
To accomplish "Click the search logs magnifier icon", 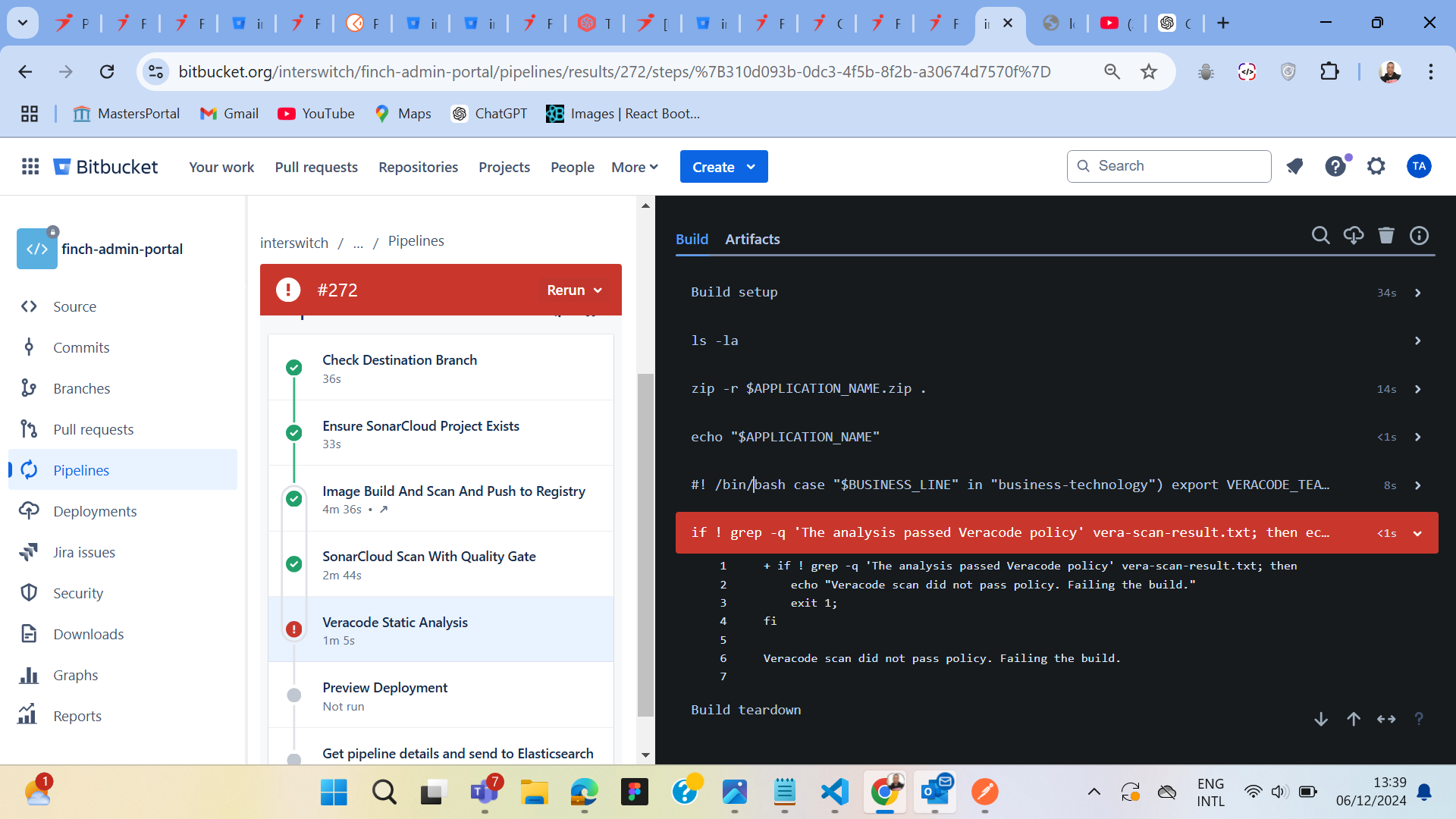I will tap(1320, 236).
